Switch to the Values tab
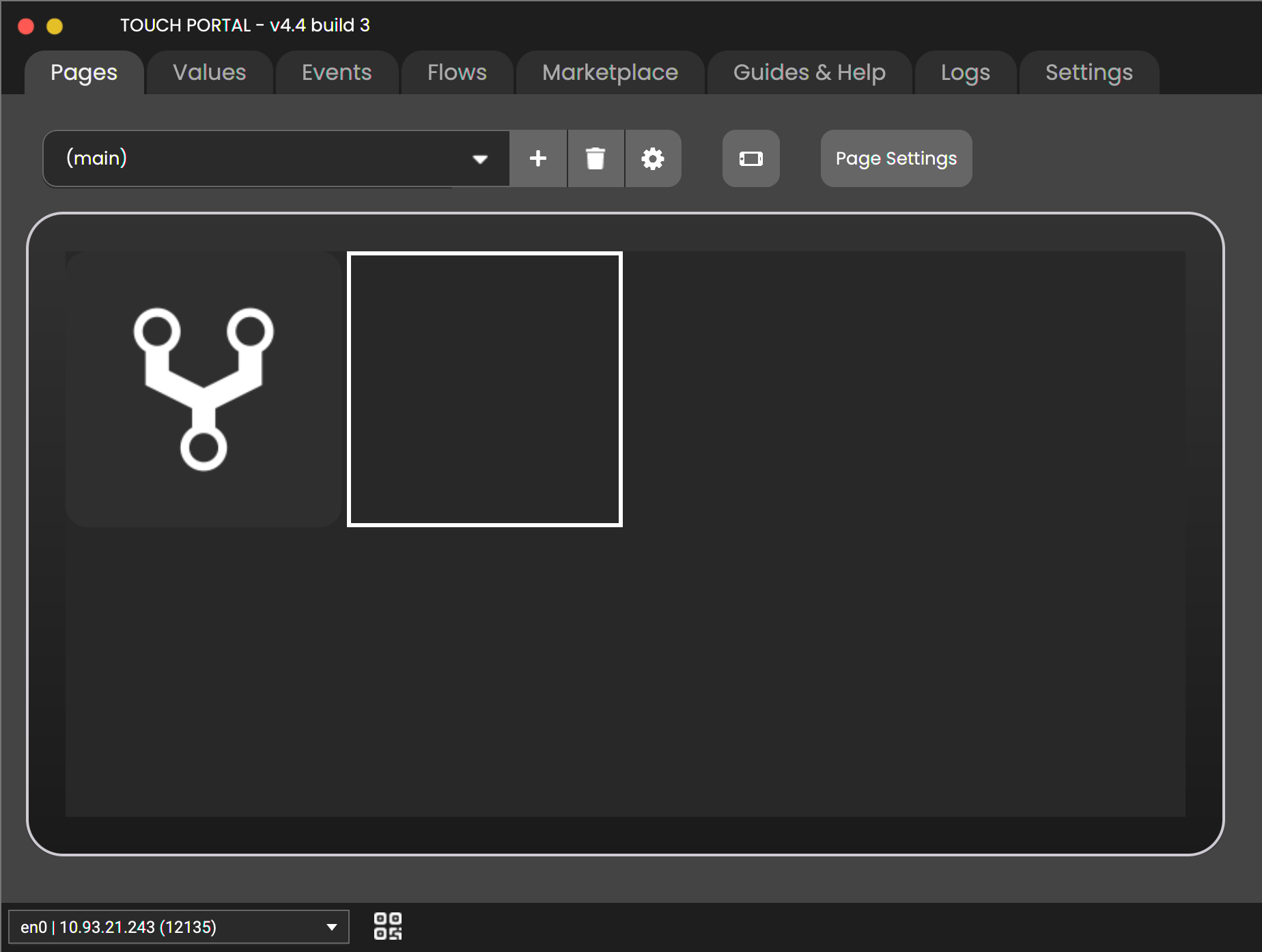The height and width of the screenshot is (952, 1262). [x=210, y=72]
